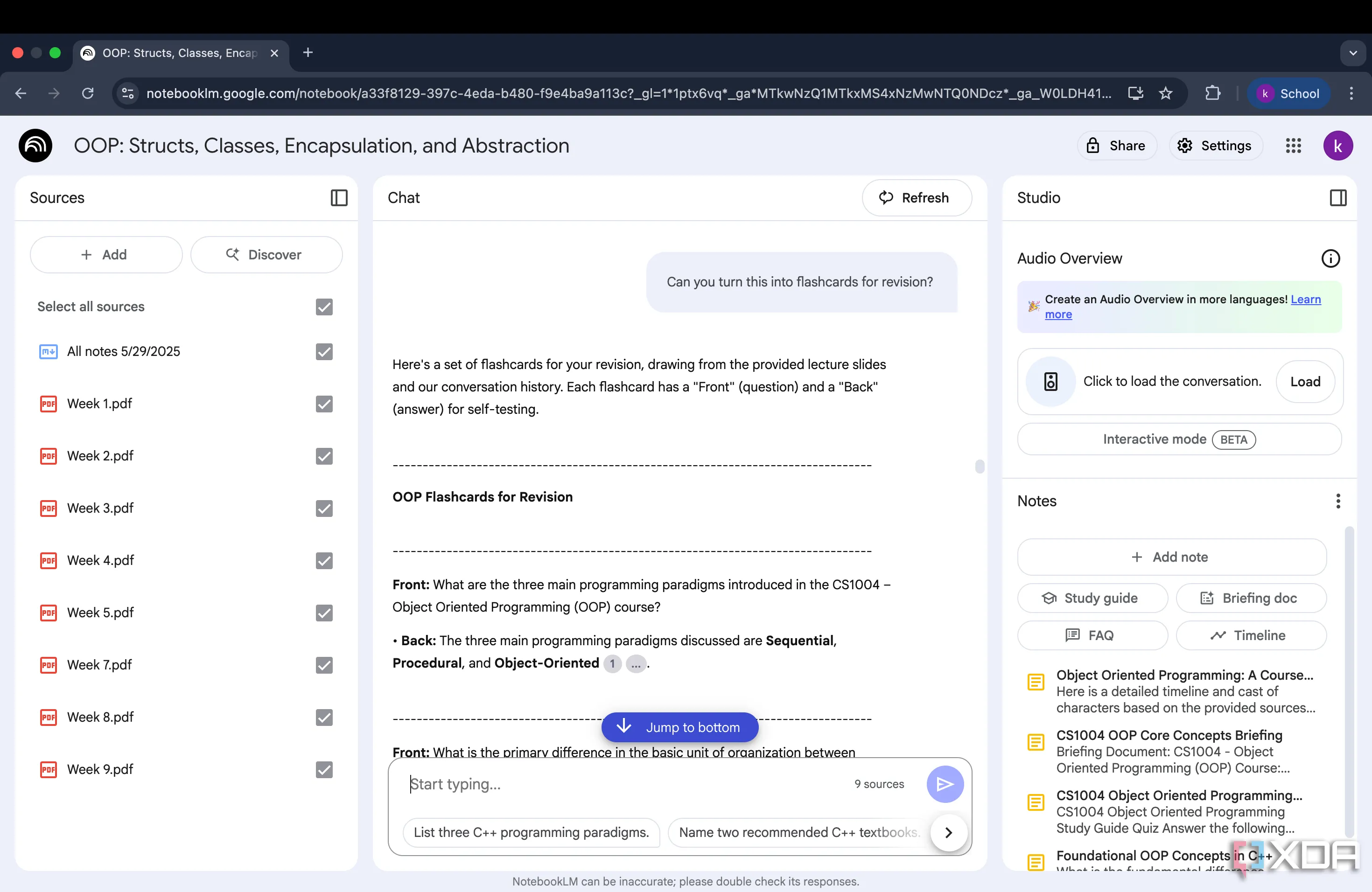This screenshot has height=892, width=1372.
Task: Bookmark this page with star icon
Action: pos(1165,93)
